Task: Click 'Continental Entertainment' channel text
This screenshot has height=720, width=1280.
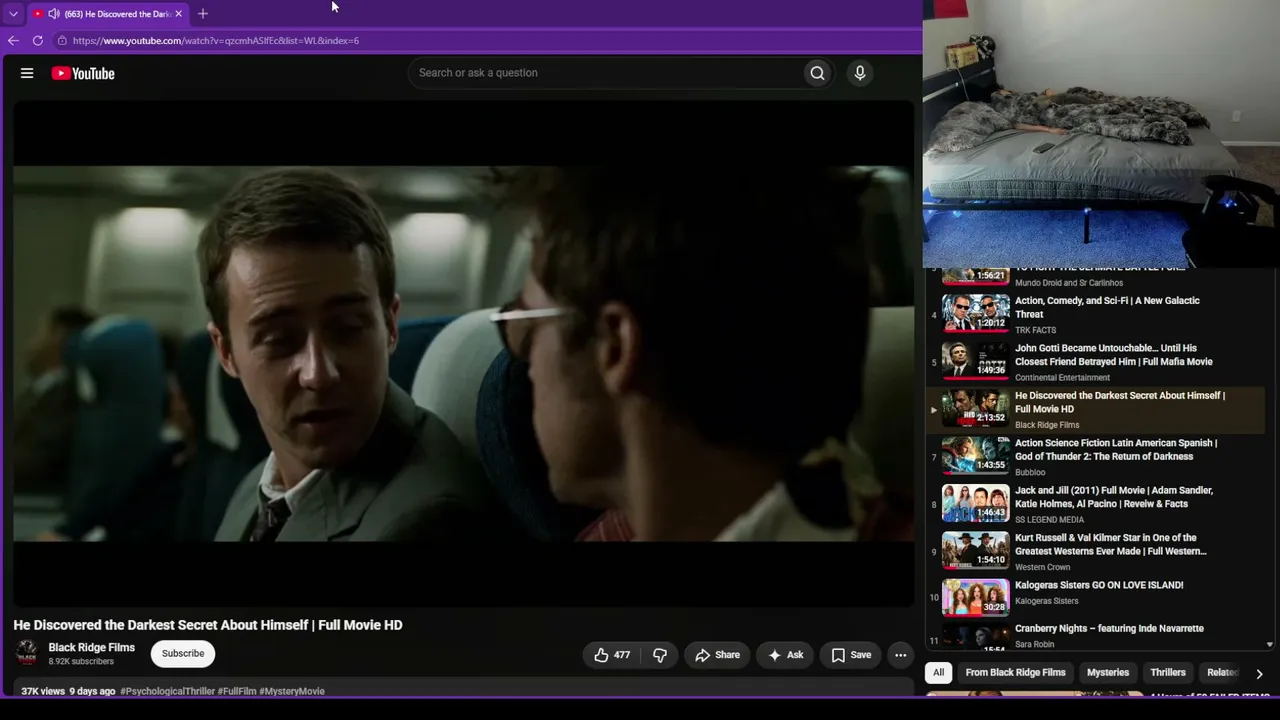Action: pos(1062,378)
